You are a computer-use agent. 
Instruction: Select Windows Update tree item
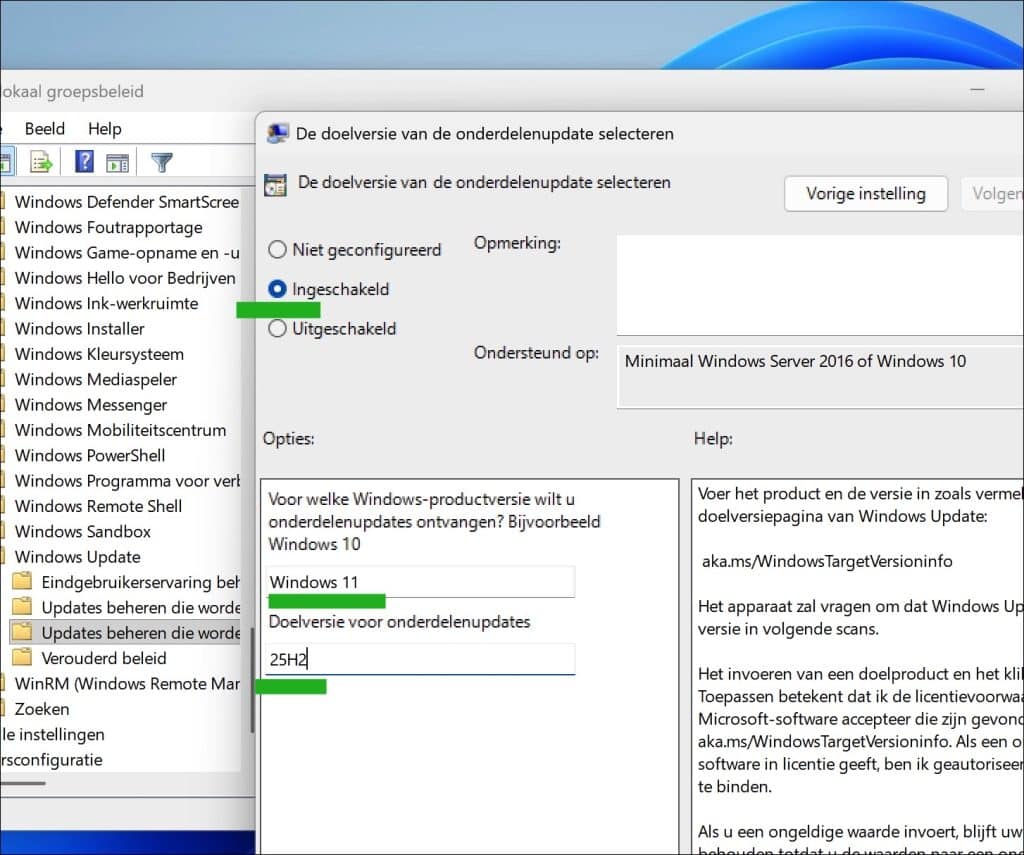point(77,557)
